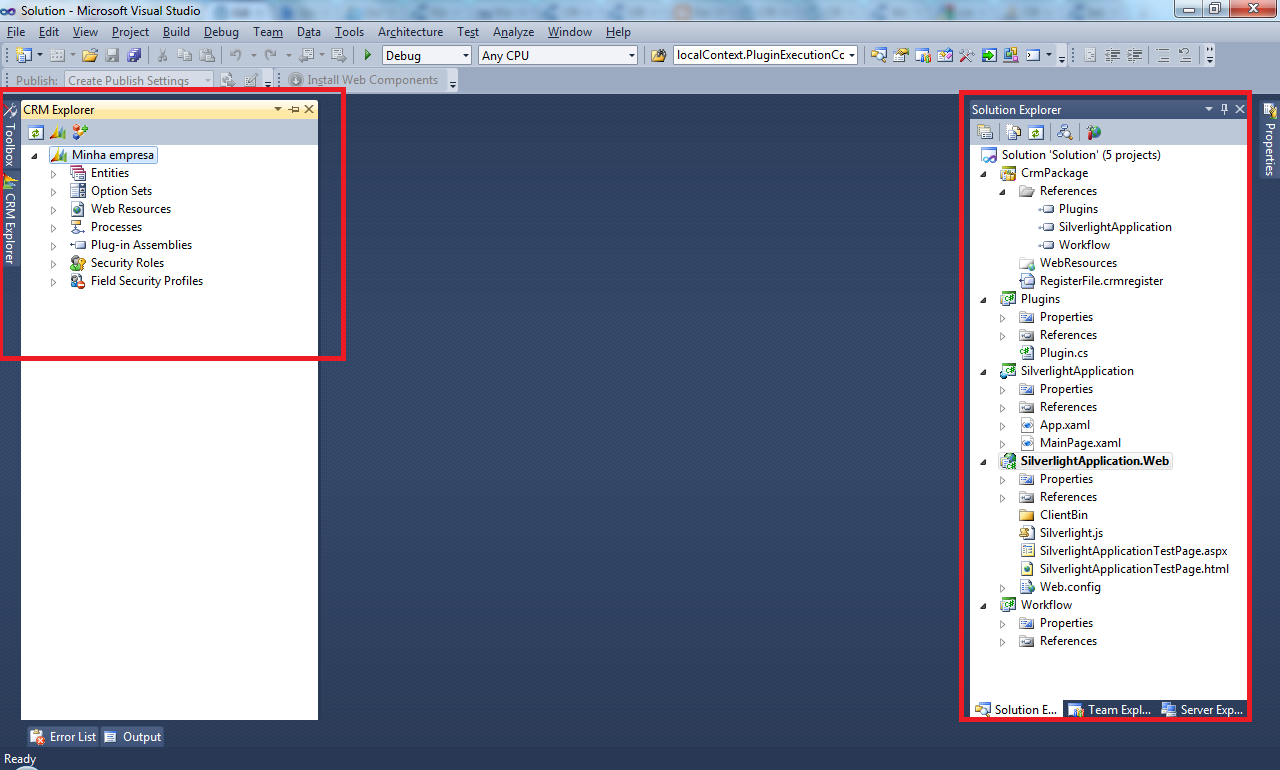Click the Show All Files icon
This screenshot has width=1280, height=770.
[1014, 132]
